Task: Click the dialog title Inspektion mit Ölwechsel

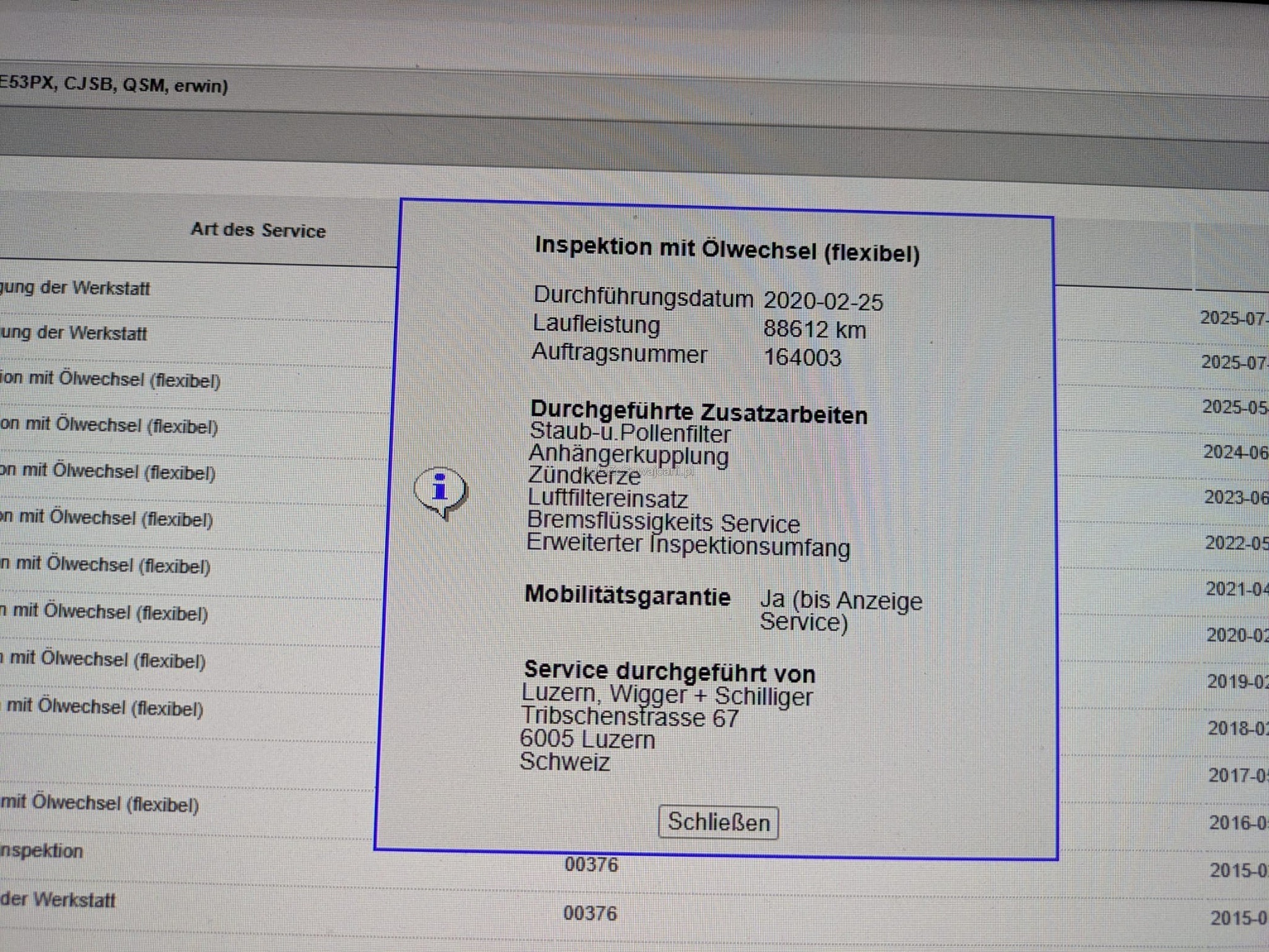Action: tap(727, 250)
